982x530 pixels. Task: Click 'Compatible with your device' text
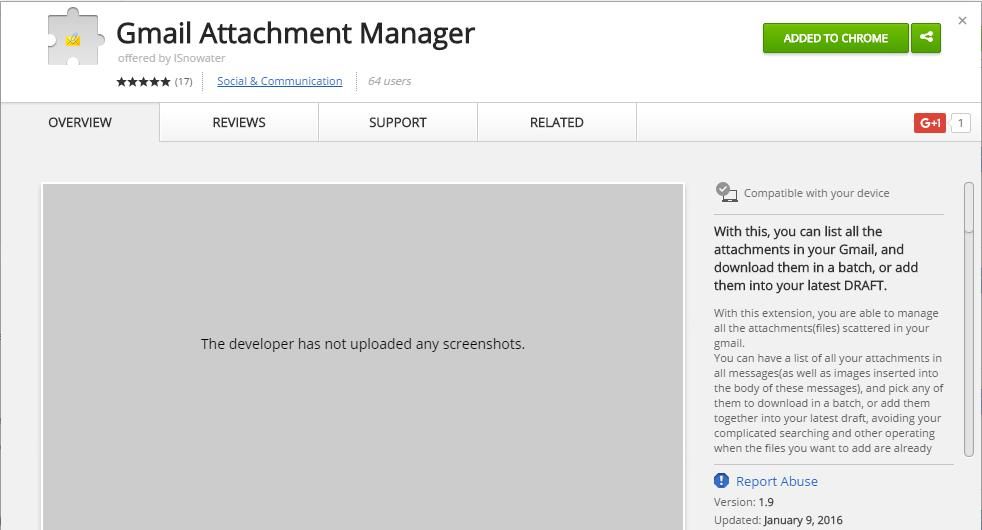coord(817,193)
